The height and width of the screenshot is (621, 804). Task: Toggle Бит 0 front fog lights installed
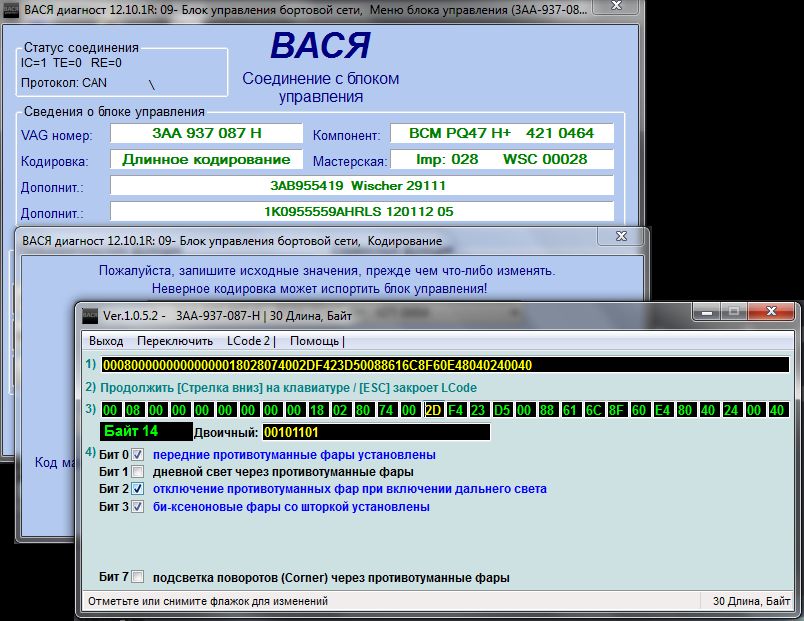click(137, 455)
